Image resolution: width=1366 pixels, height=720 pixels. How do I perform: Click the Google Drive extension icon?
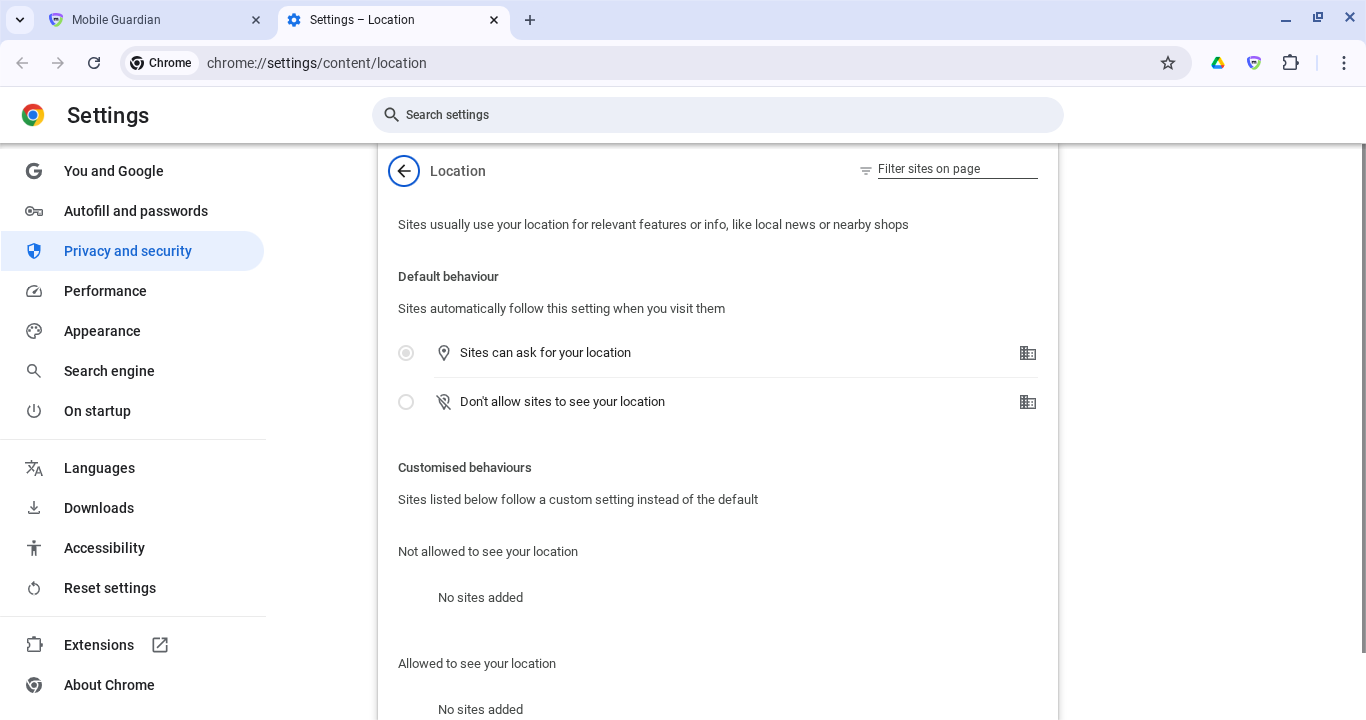(x=1217, y=63)
